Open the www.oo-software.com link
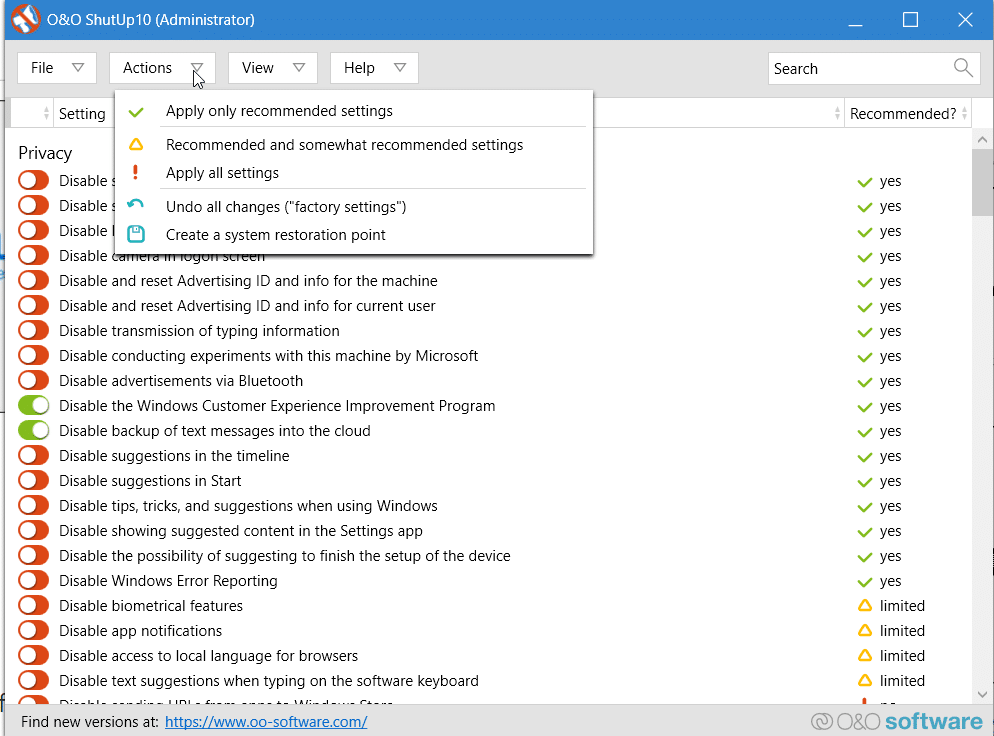This screenshot has width=994, height=736. [x=265, y=721]
